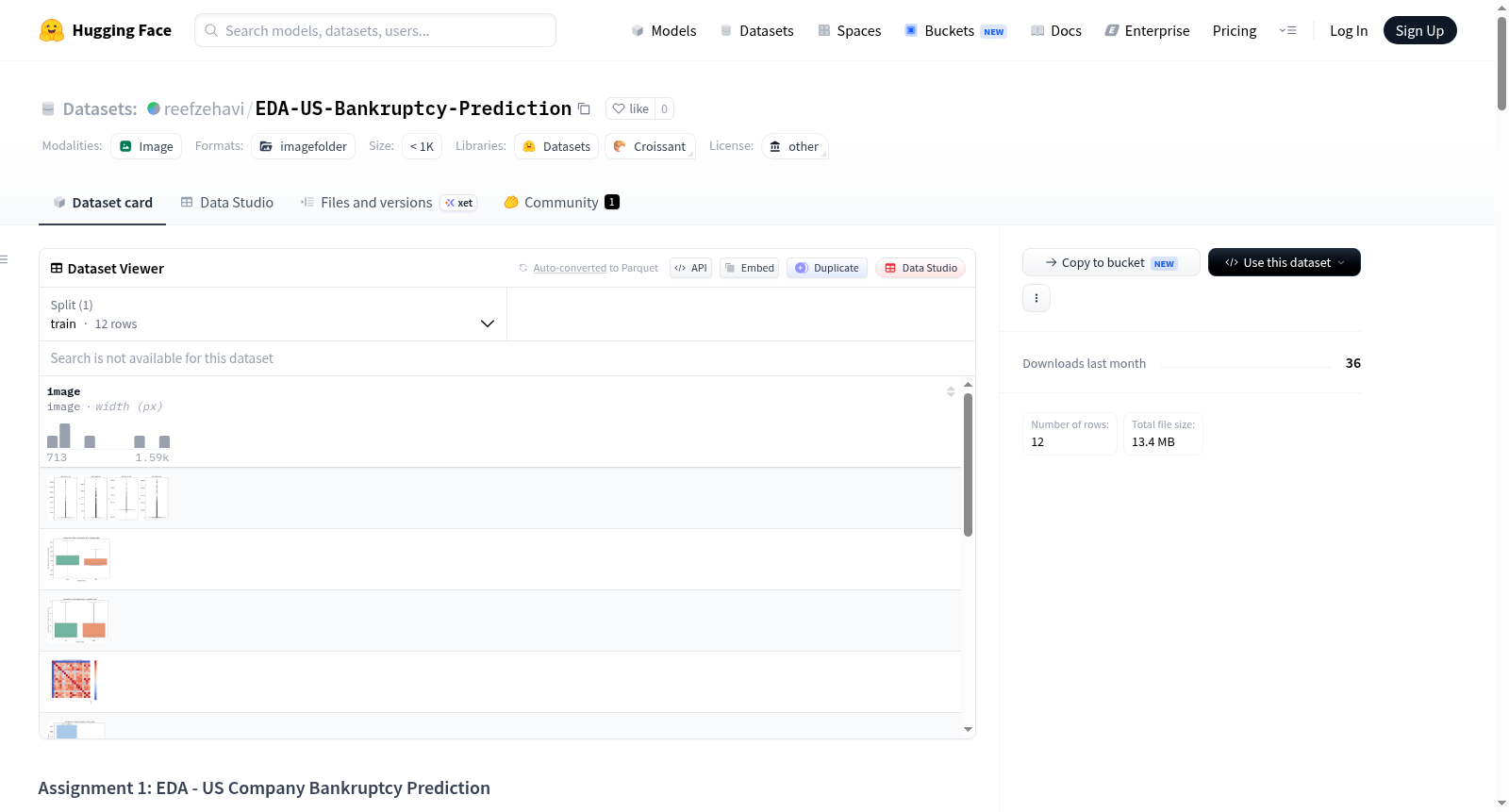
Task: Open the navigation overflow menu icon
Action: 1287,30
